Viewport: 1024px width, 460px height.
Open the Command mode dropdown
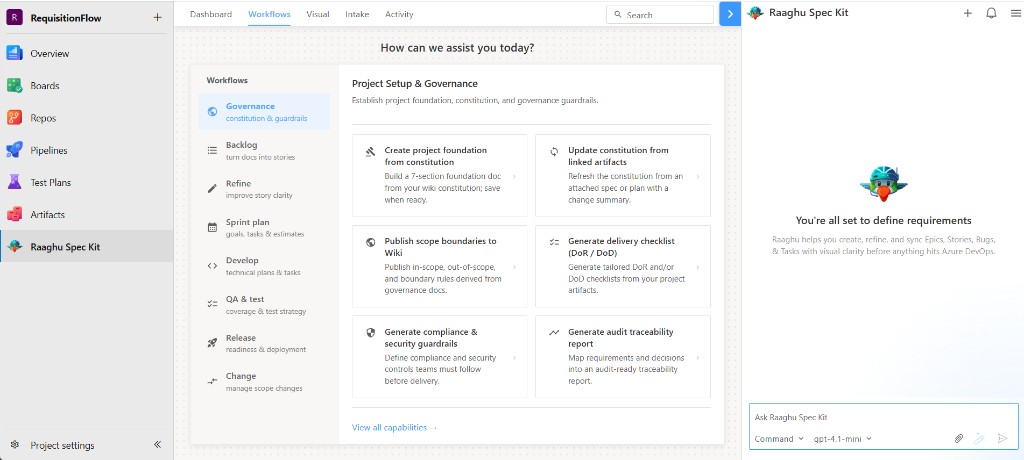pos(779,439)
